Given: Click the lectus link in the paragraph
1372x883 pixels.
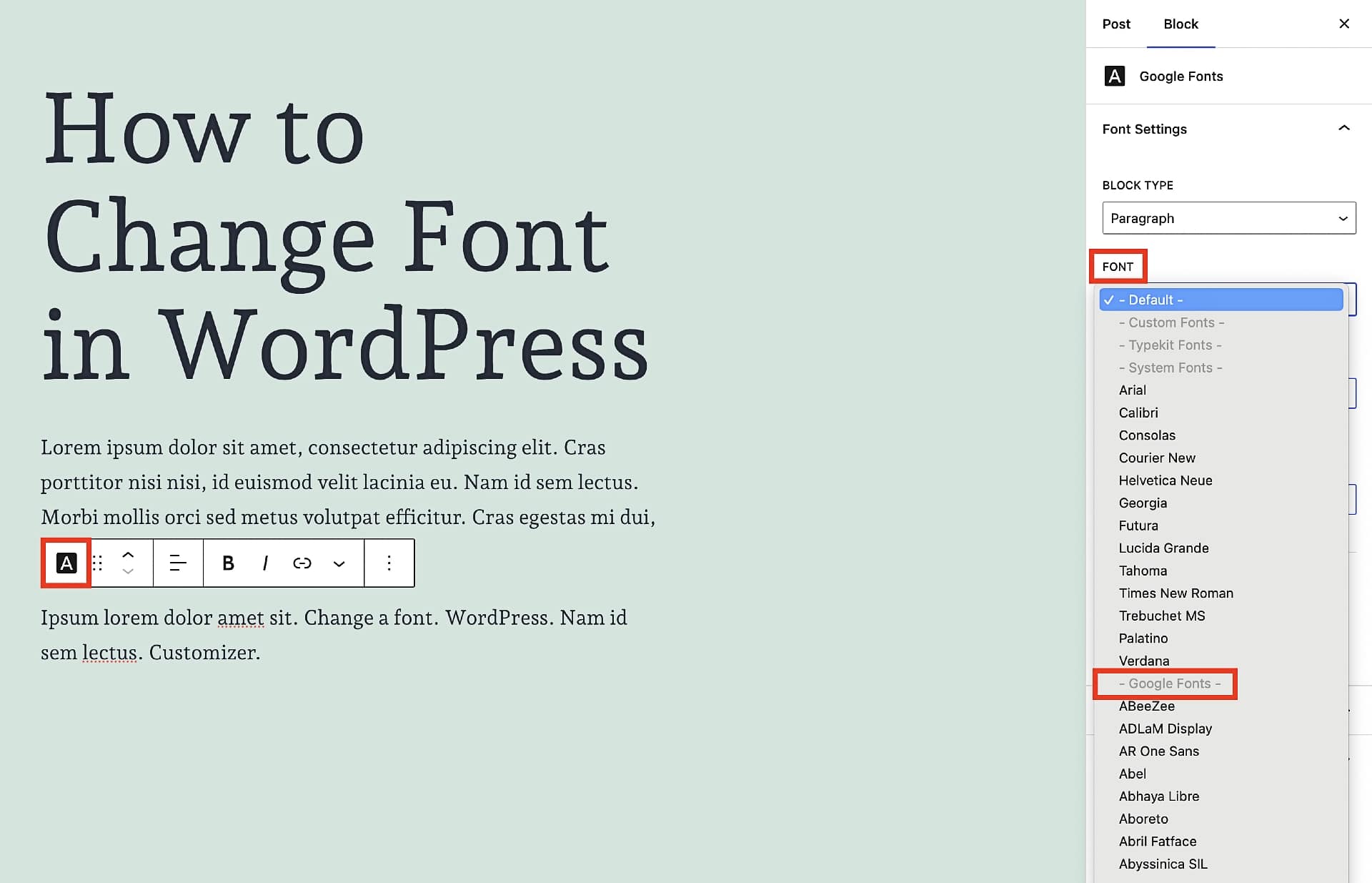Looking at the screenshot, I should 110,652.
